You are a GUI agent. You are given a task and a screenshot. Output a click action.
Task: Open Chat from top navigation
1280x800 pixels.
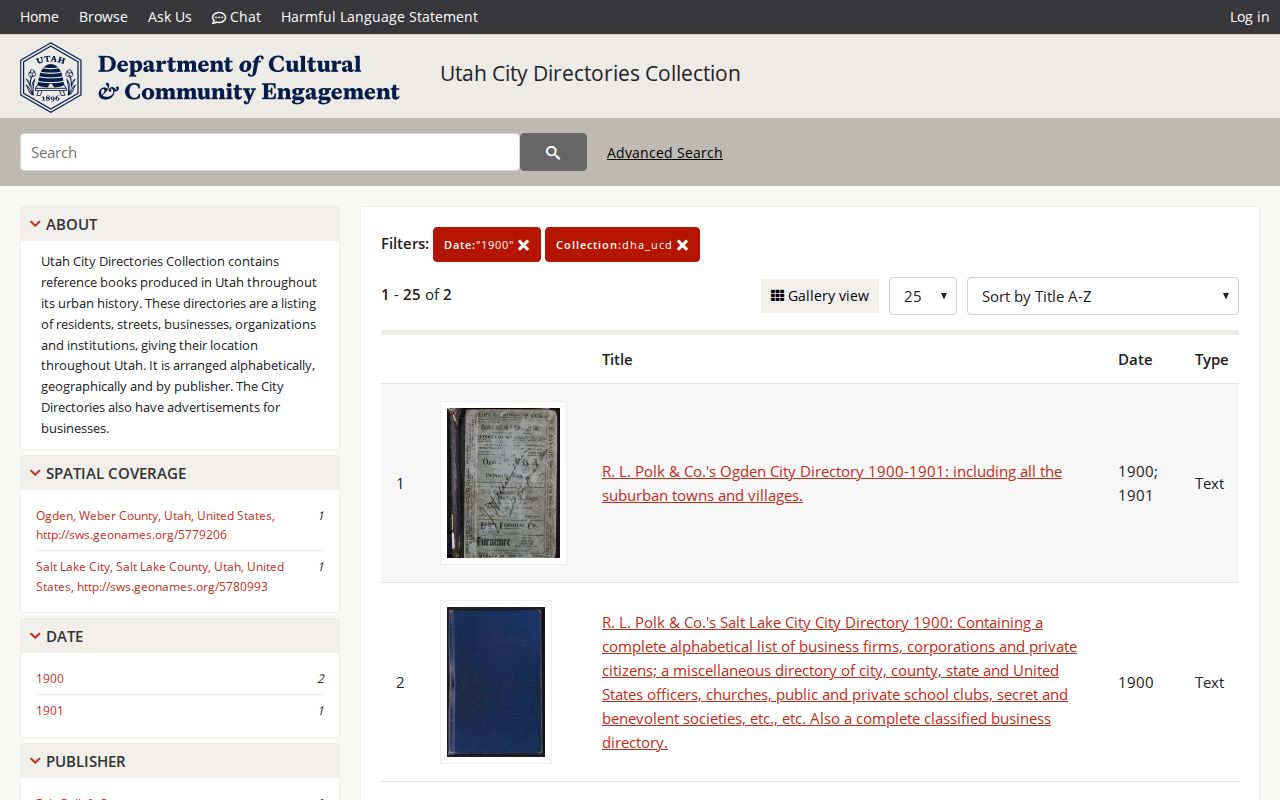(236, 17)
